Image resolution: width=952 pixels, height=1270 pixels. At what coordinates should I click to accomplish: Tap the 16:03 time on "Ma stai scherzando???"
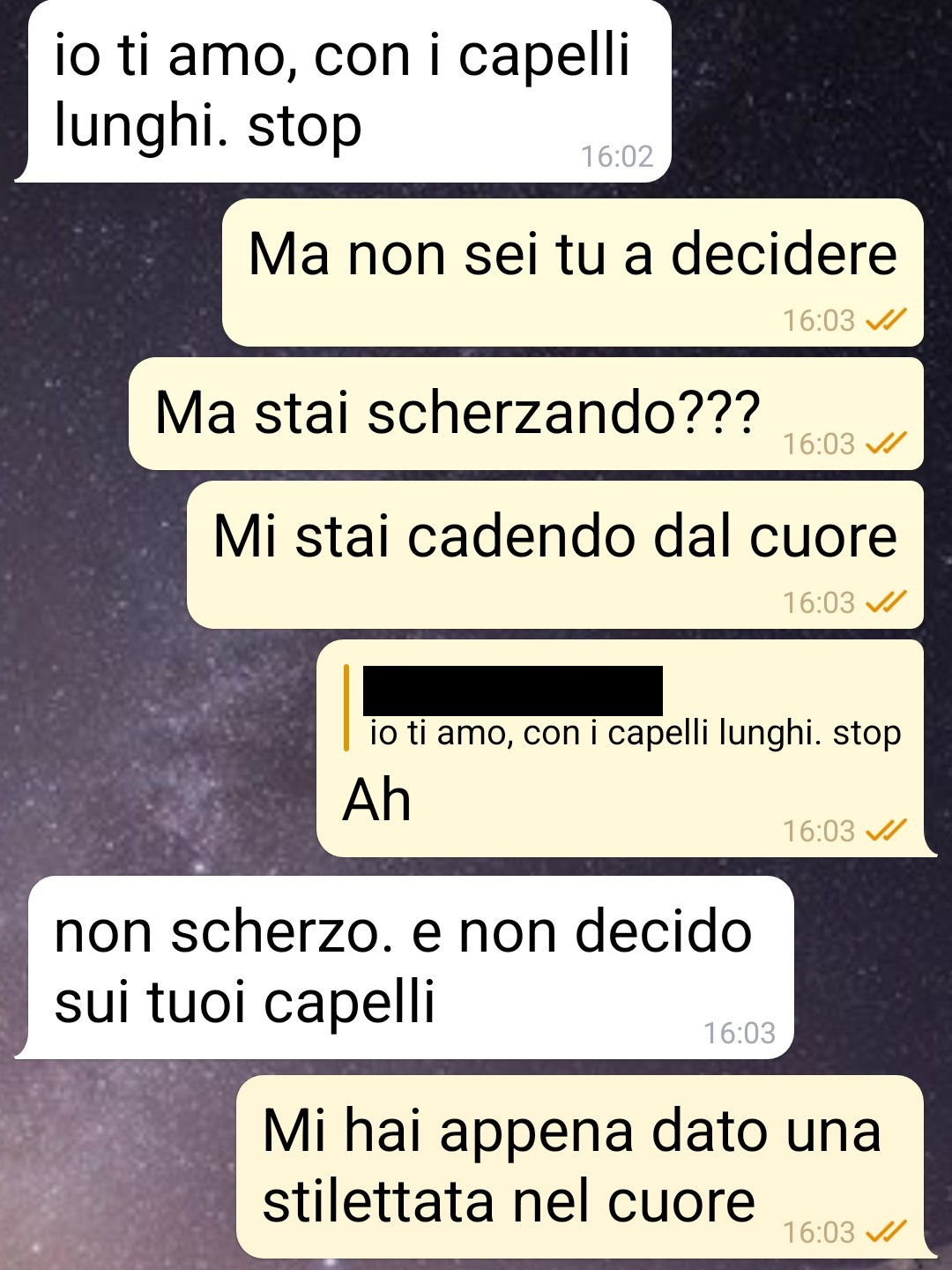(819, 444)
